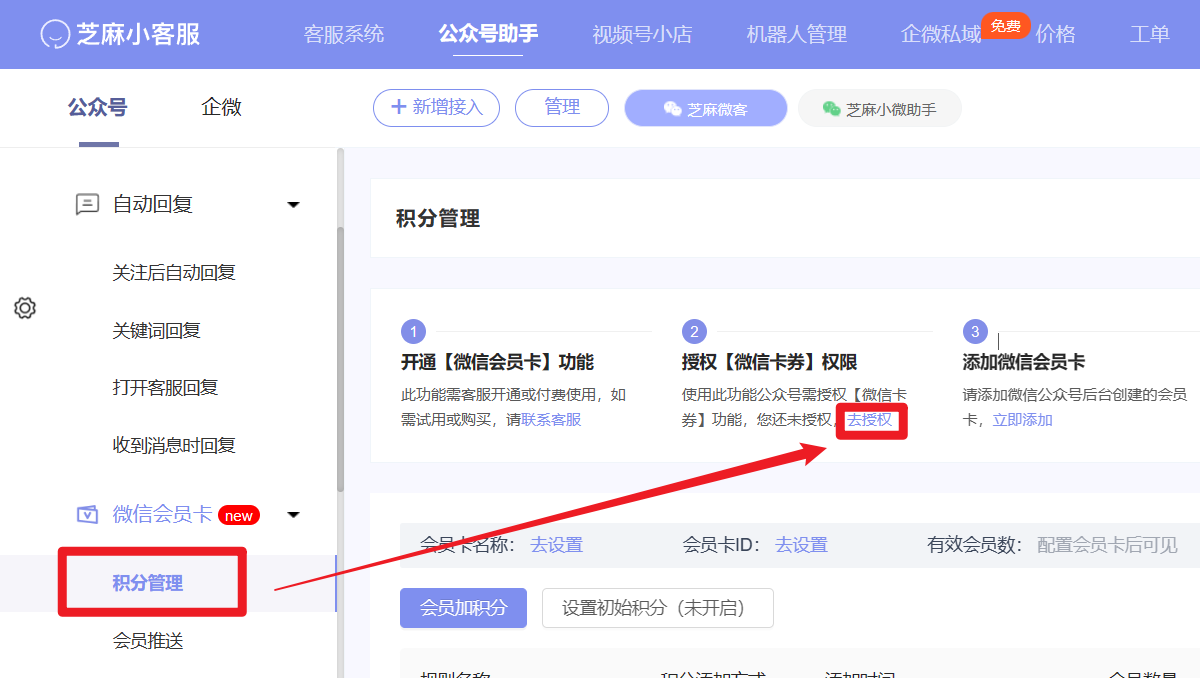Click the WeChat icon on 芝麻小微助手
The width and height of the screenshot is (1200, 678).
coord(831,109)
